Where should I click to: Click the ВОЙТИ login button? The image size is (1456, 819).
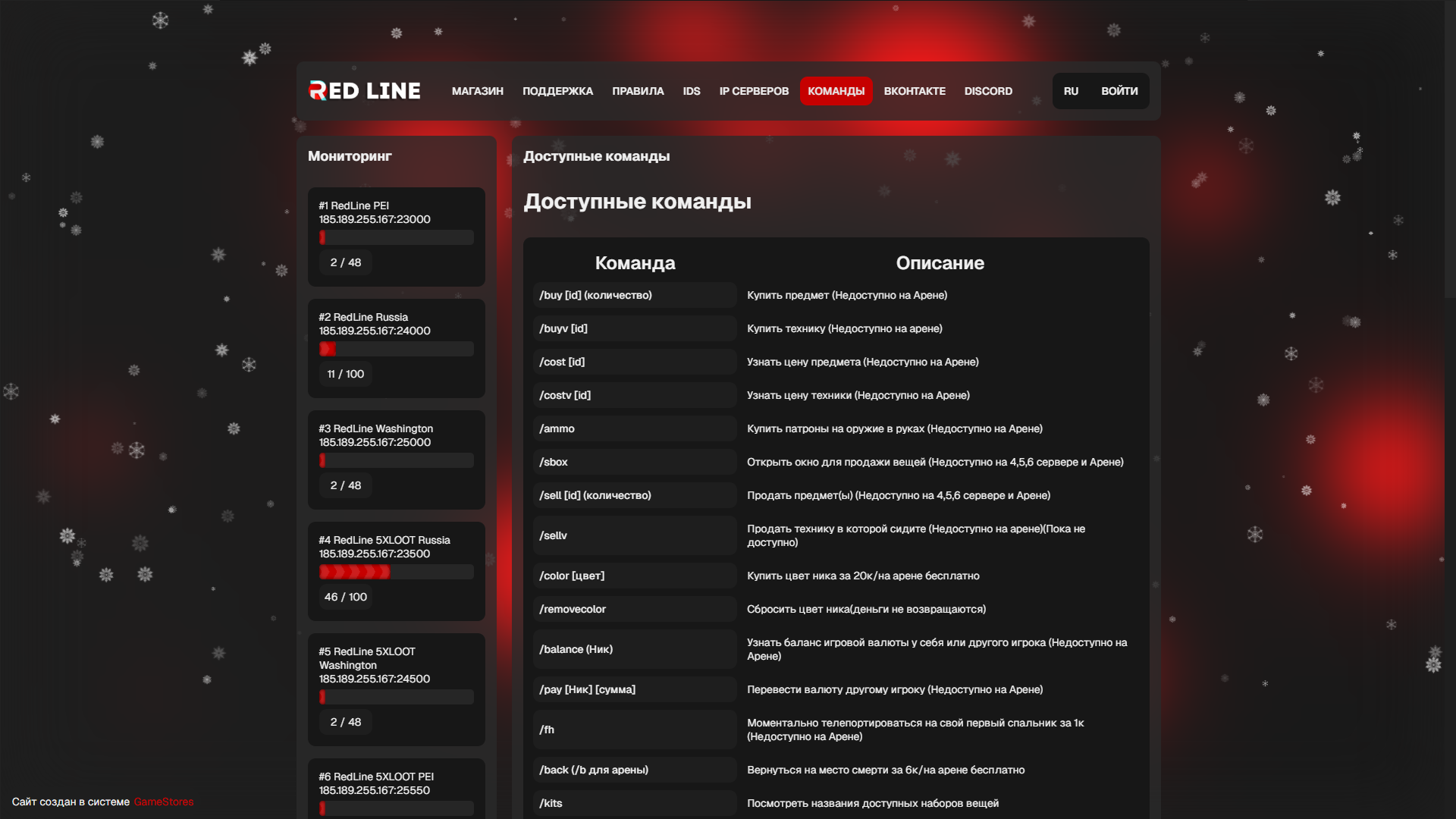point(1119,91)
